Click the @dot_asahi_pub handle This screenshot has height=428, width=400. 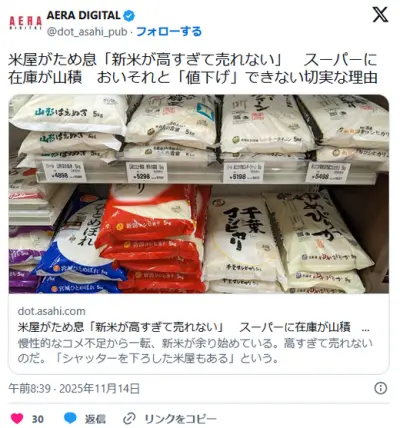pyautogui.click(x=87, y=32)
